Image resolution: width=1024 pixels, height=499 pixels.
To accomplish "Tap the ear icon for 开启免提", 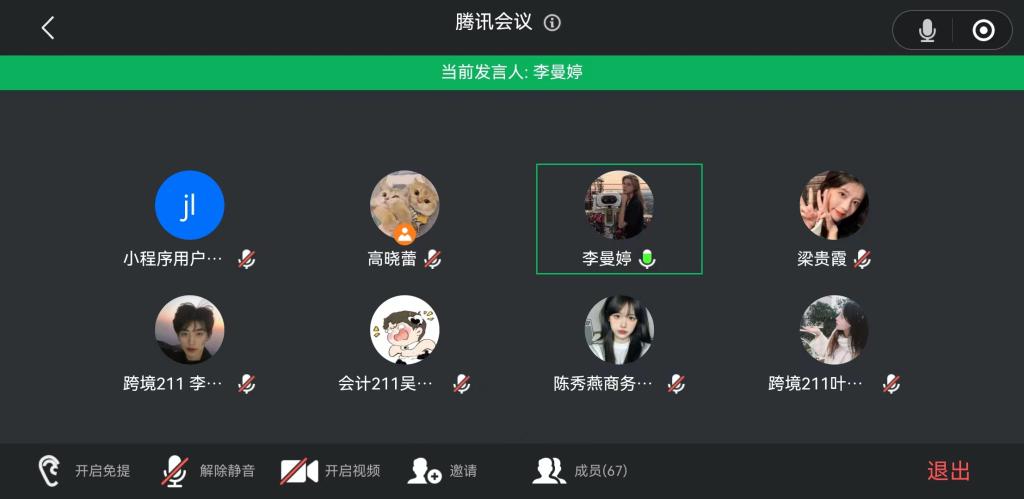I will (49, 470).
